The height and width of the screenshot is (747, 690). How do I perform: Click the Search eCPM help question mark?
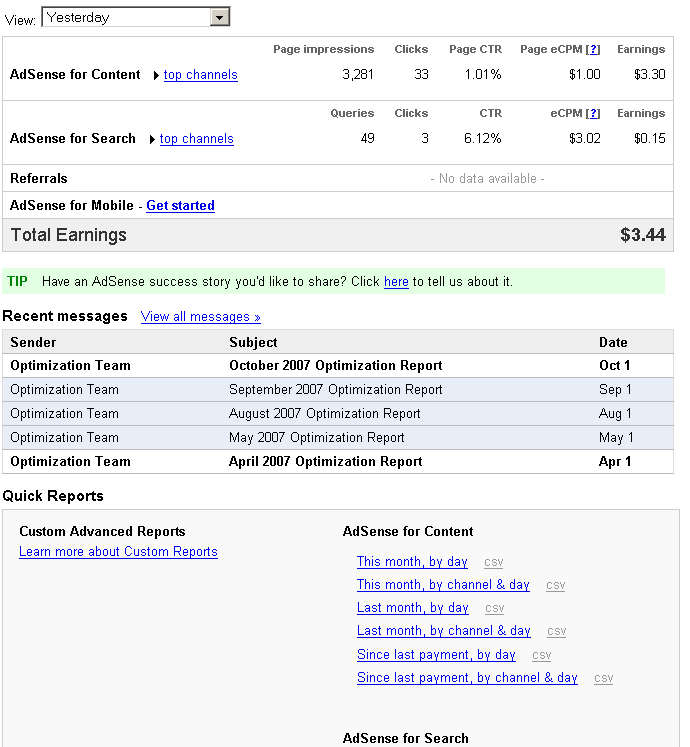click(593, 113)
